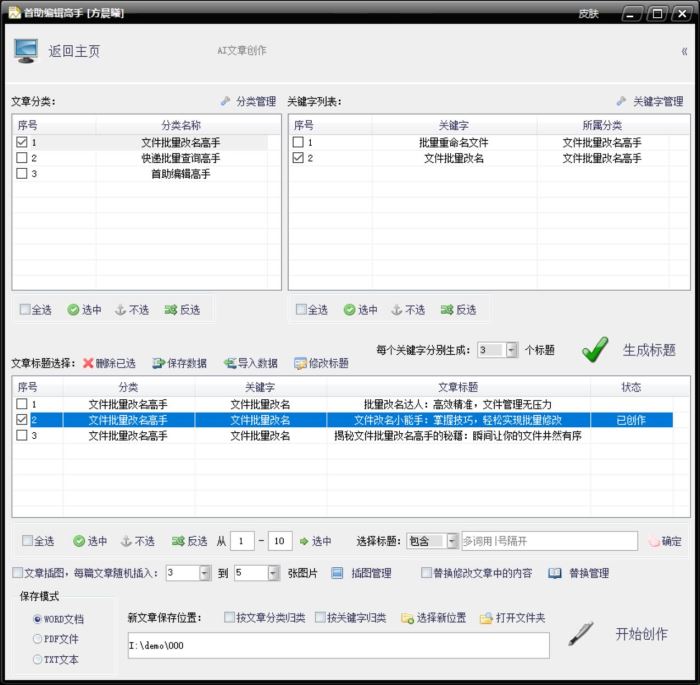Image resolution: width=700 pixels, height=685 pixels.
Task: Click the 返回主页 monitor icon
Action: tap(26, 51)
